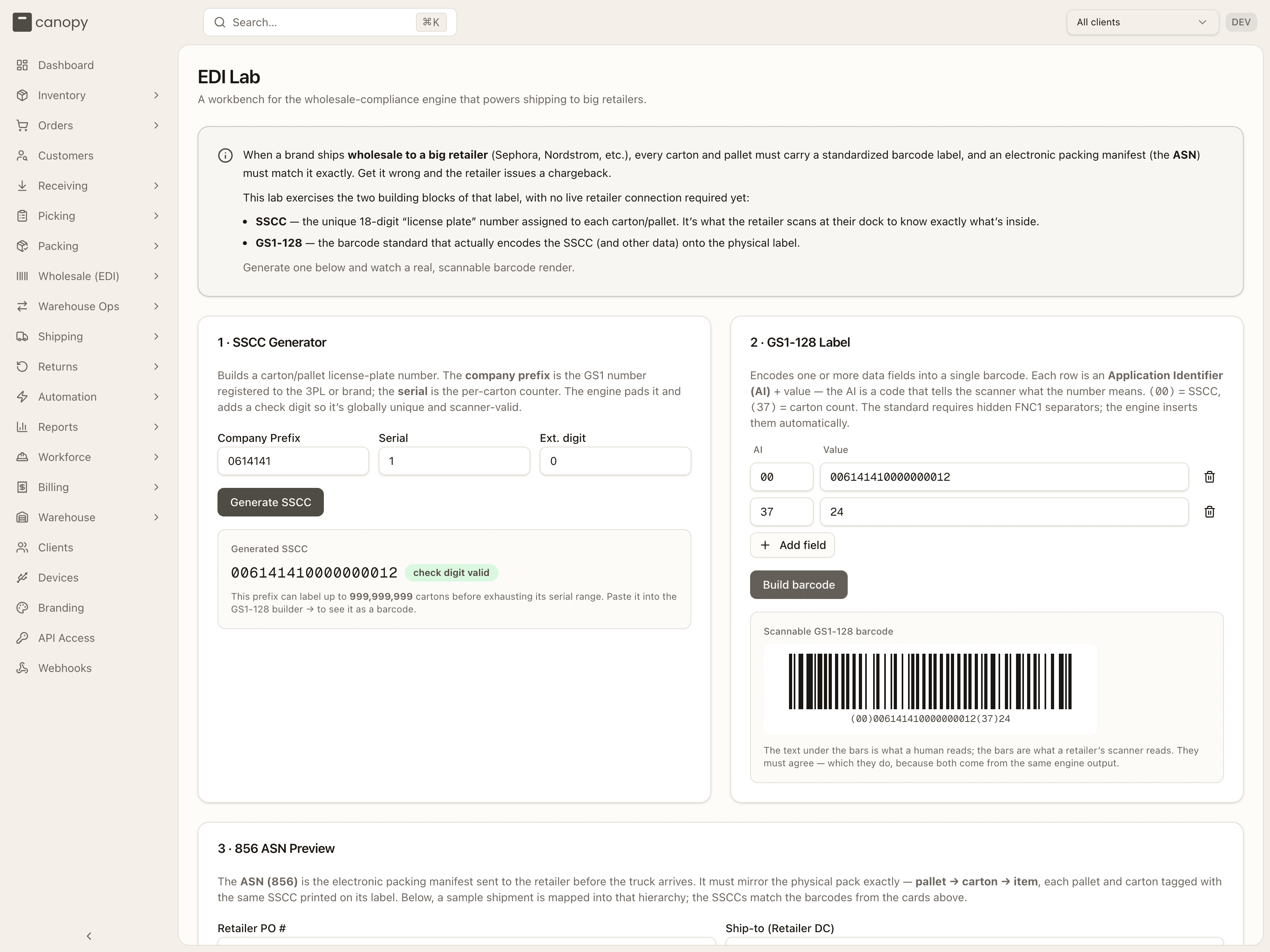The image size is (1270, 952).
Task: Click the value field containing 006141410000000012
Action: click(1004, 477)
